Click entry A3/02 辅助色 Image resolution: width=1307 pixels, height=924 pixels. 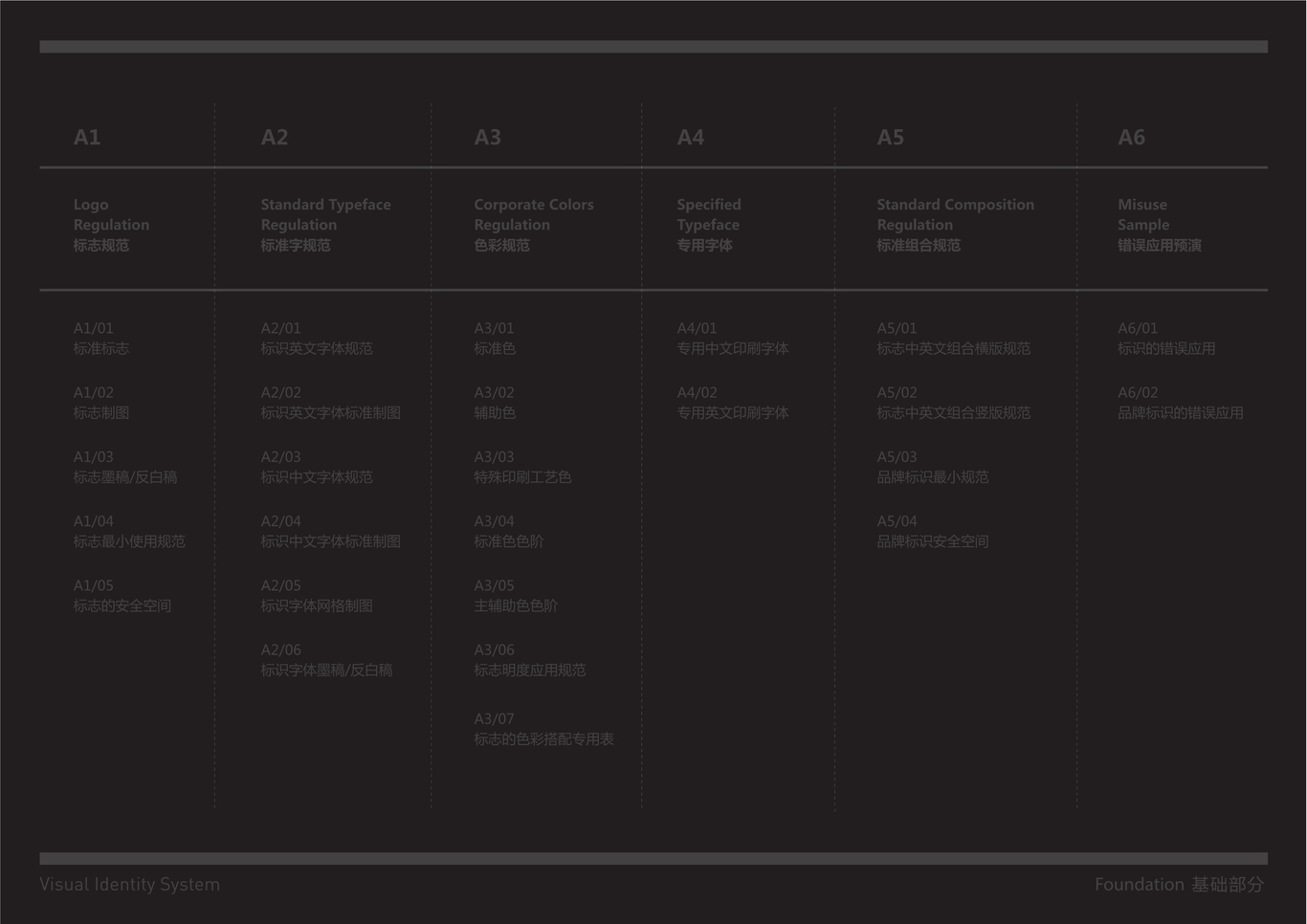tap(496, 403)
